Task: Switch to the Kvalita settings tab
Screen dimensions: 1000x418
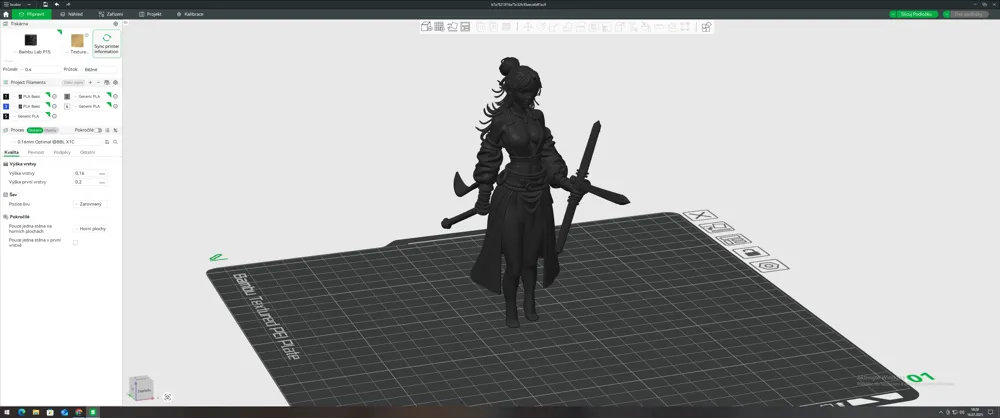Action: [x=11, y=153]
